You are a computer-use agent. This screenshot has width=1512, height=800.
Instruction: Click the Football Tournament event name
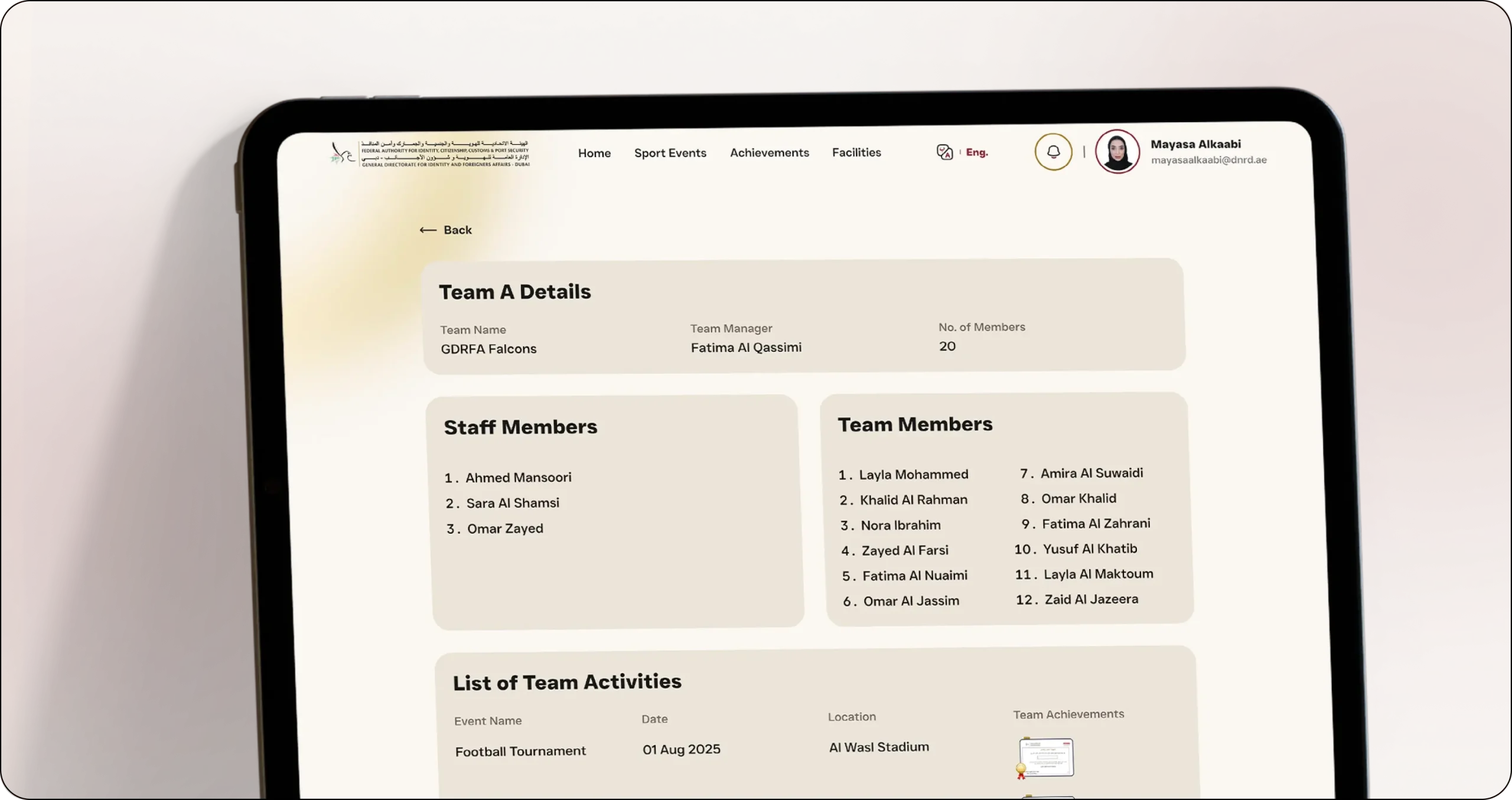click(x=520, y=751)
